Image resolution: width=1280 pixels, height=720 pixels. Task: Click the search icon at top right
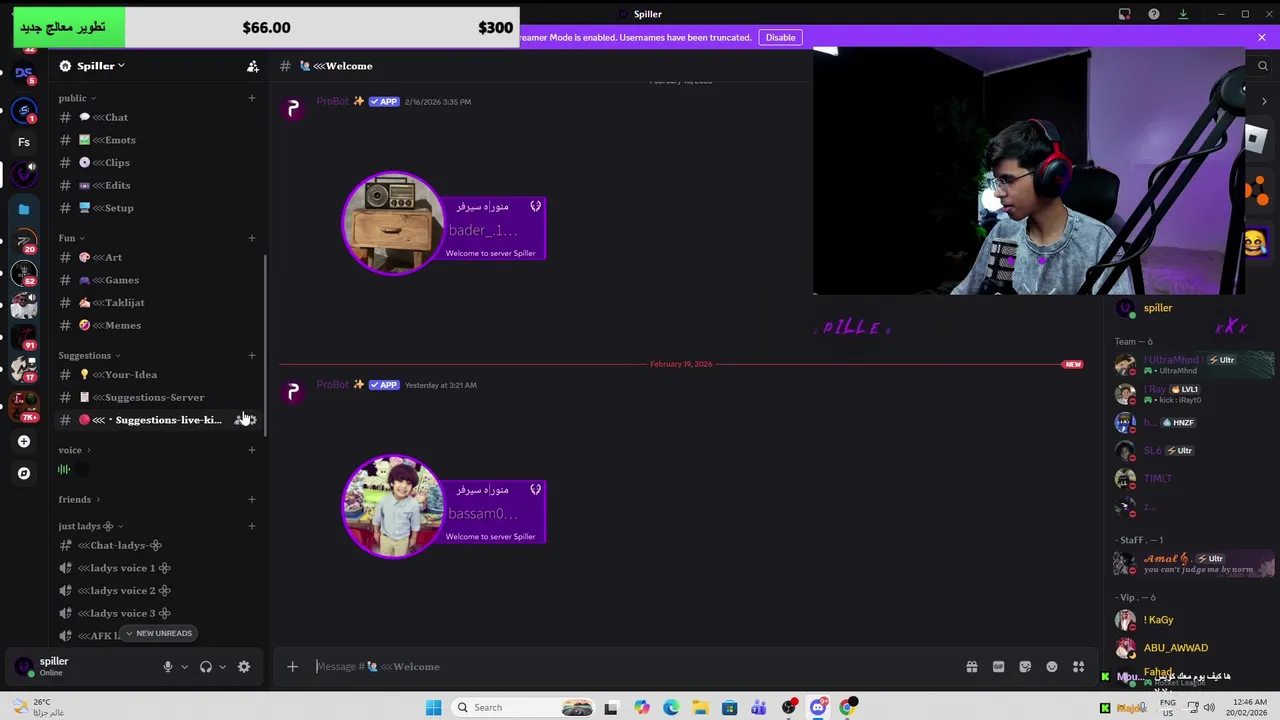(x=1263, y=66)
